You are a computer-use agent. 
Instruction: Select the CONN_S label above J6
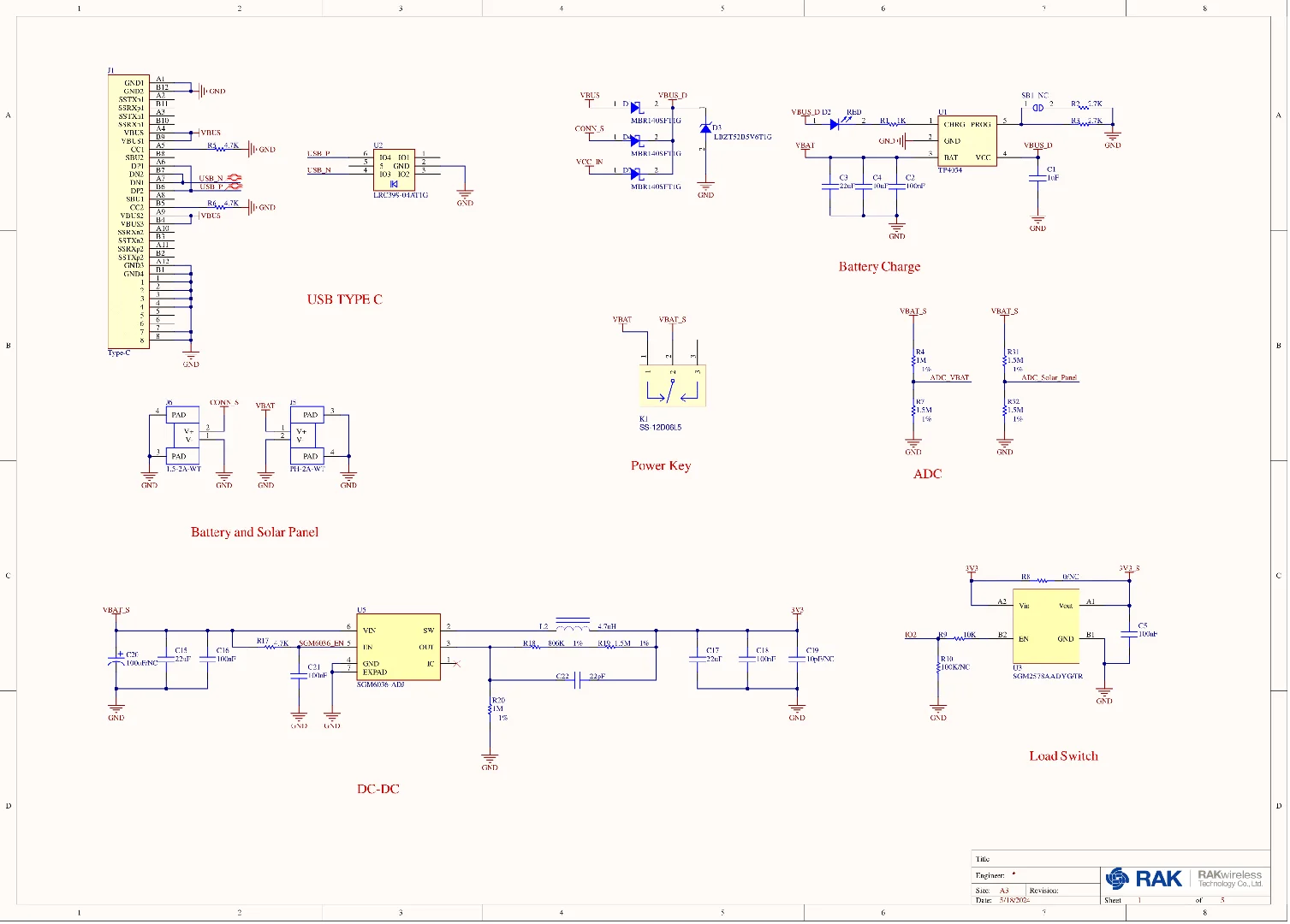pyautogui.click(x=224, y=402)
